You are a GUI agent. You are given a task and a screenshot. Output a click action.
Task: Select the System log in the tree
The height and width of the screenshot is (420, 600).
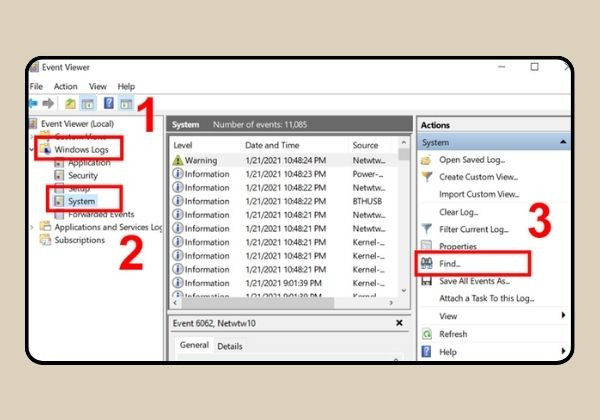coord(81,201)
